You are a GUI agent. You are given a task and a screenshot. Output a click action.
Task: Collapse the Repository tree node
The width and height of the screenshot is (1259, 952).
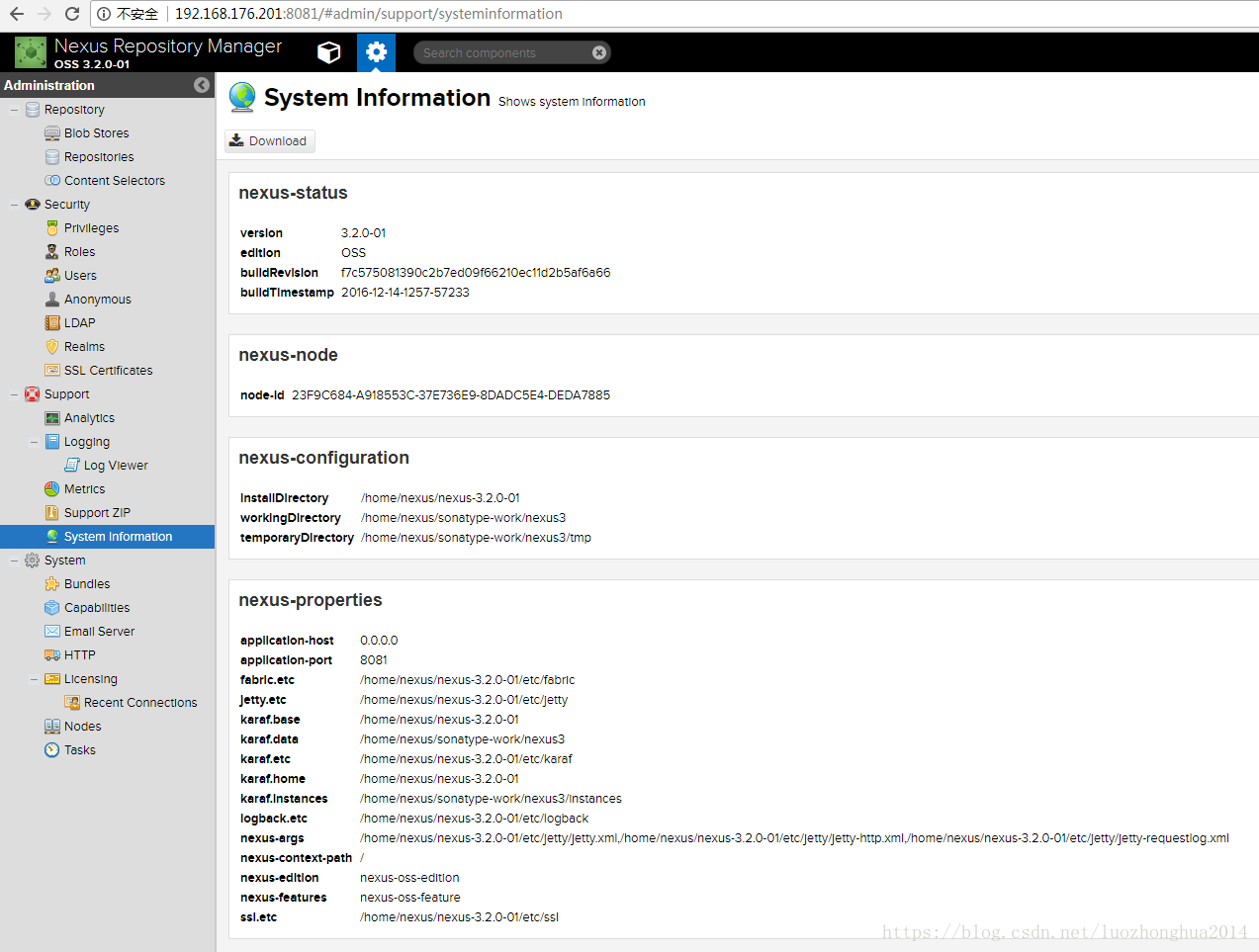click(14, 110)
